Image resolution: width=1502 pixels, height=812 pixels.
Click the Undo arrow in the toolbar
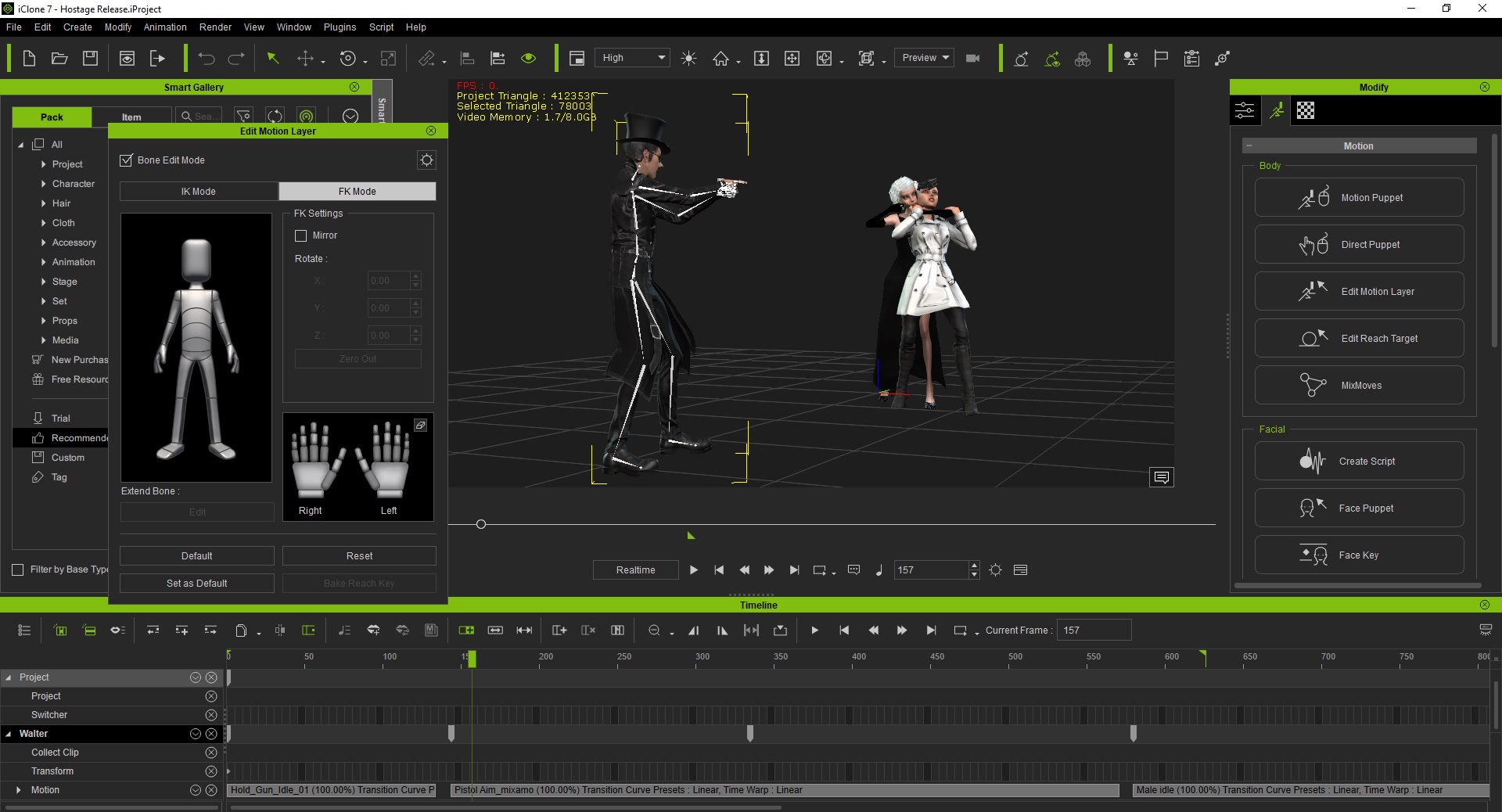click(x=206, y=59)
